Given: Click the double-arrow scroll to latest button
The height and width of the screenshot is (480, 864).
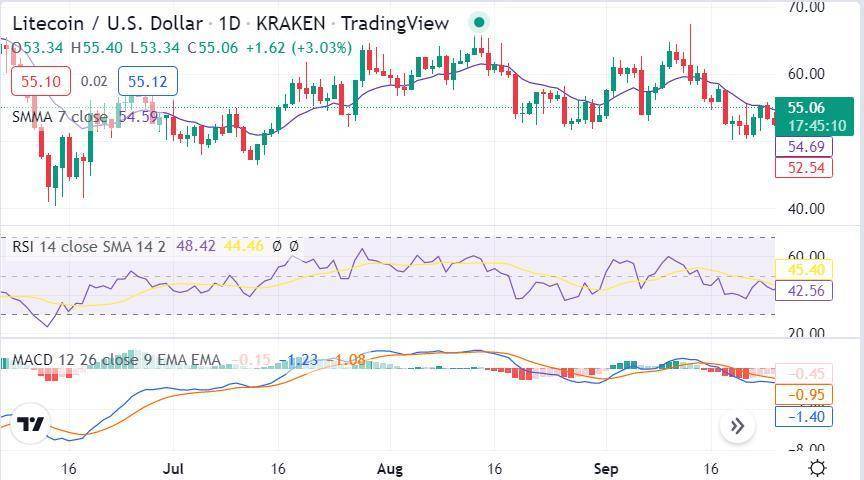Looking at the screenshot, I should point(737,426).
